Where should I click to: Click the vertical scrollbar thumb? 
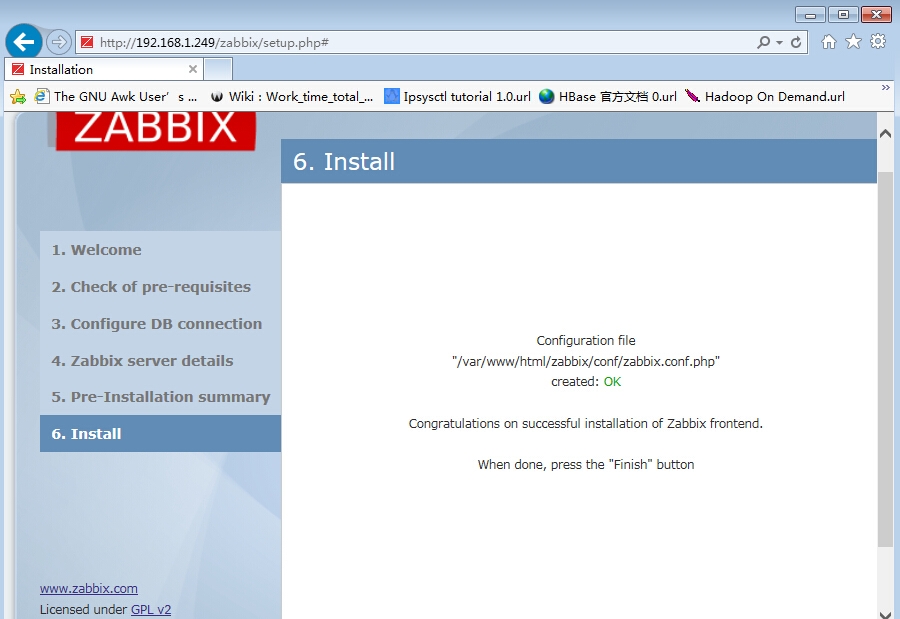click(x=885, y=359)
